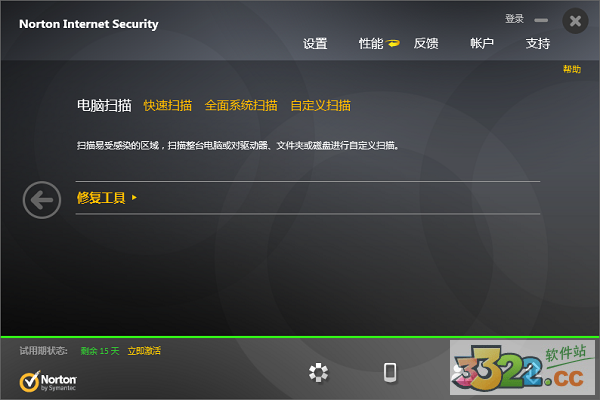Click the circular back arrow button
The width and height of the screenshot is (600, 400).
pyautogui.click(x=42, y=200)
